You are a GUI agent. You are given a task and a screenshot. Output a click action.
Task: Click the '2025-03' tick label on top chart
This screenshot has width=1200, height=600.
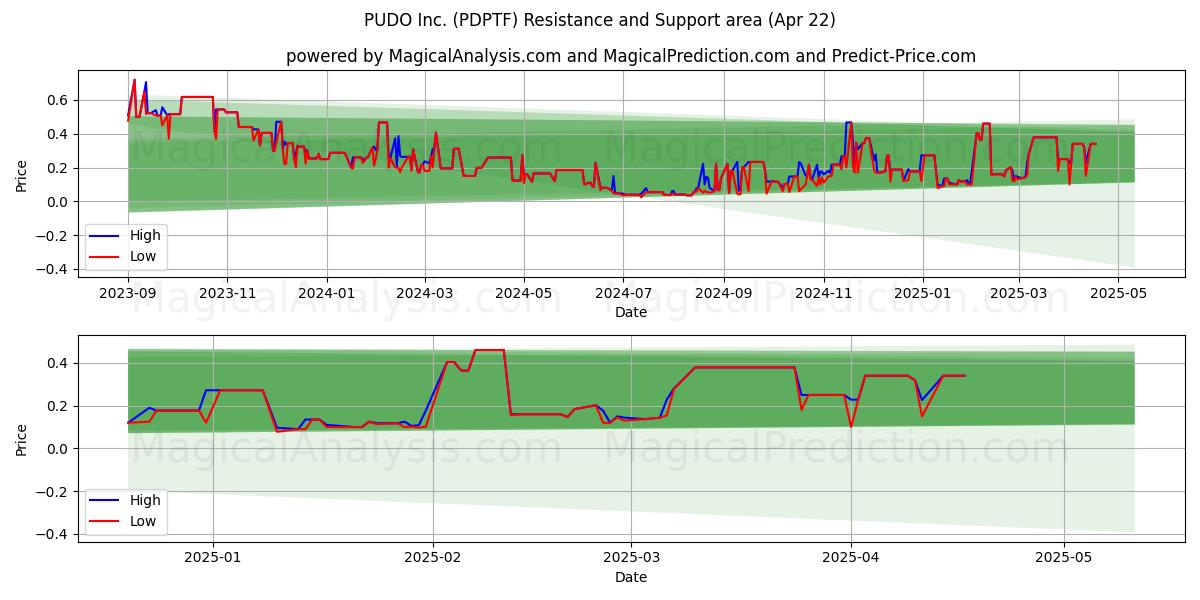tap(1019, 293)
